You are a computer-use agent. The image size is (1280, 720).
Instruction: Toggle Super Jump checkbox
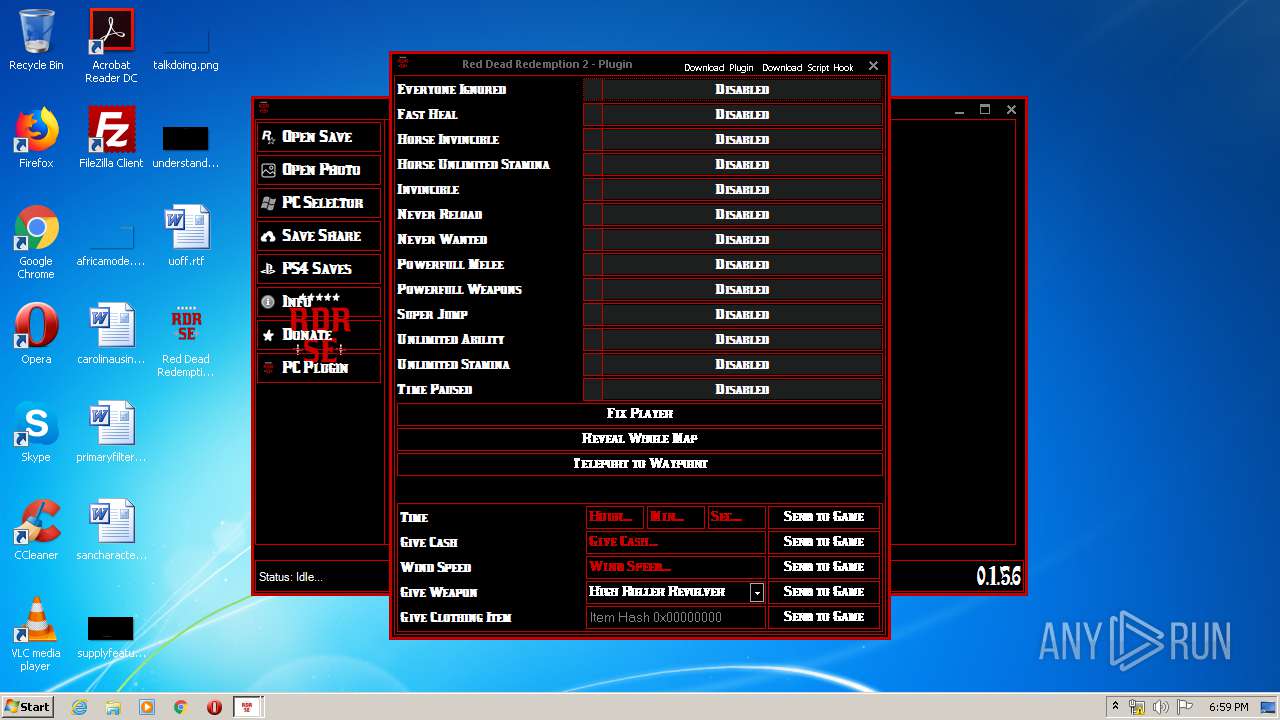(x=592, y=314)
